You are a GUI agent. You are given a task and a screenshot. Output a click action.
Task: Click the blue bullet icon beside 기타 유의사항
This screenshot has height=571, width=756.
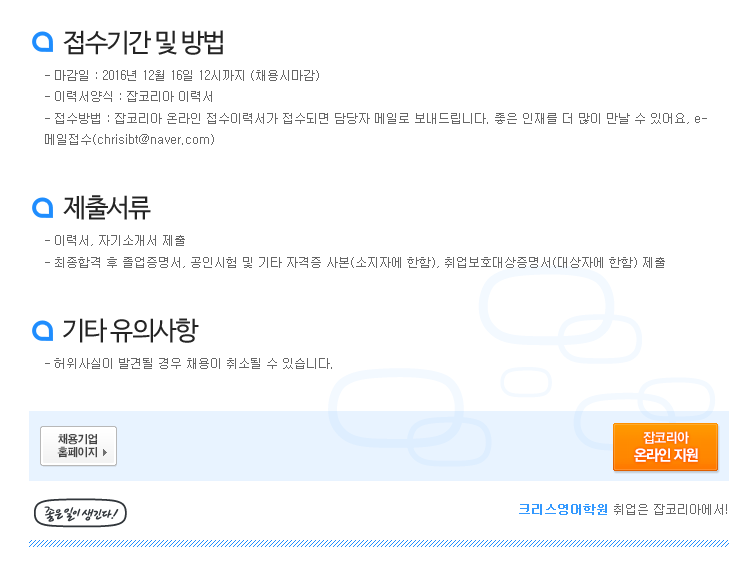coord(43,331)
